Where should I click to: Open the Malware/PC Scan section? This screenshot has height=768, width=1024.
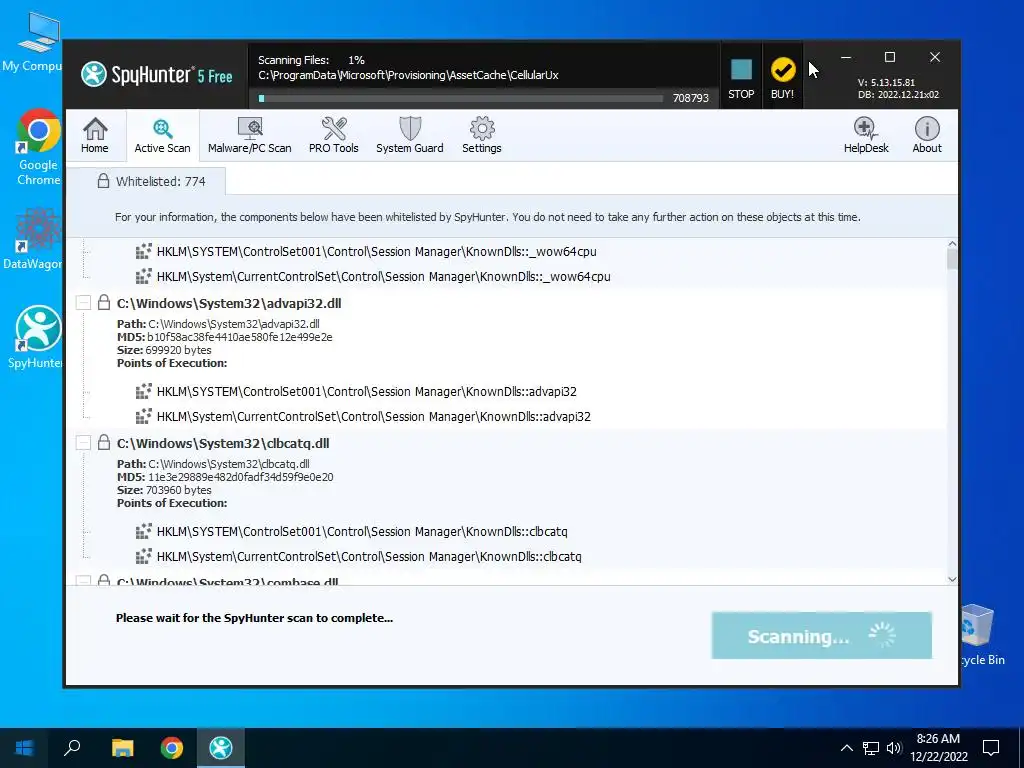[x=249, y=135]
